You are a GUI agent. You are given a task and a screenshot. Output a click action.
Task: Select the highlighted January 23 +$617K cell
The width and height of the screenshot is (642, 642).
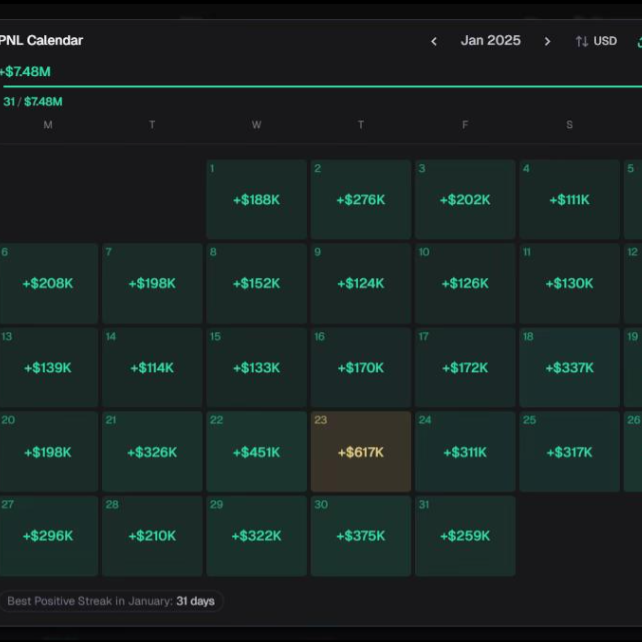tap(361, 452)
